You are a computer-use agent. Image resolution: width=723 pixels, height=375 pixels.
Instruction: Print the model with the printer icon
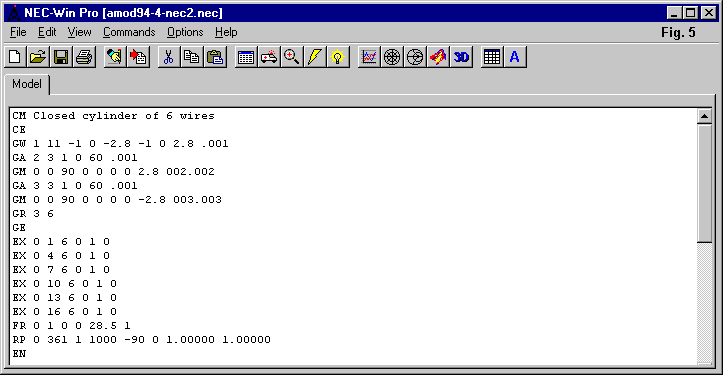pyautogui.click(x=84, y=57)
